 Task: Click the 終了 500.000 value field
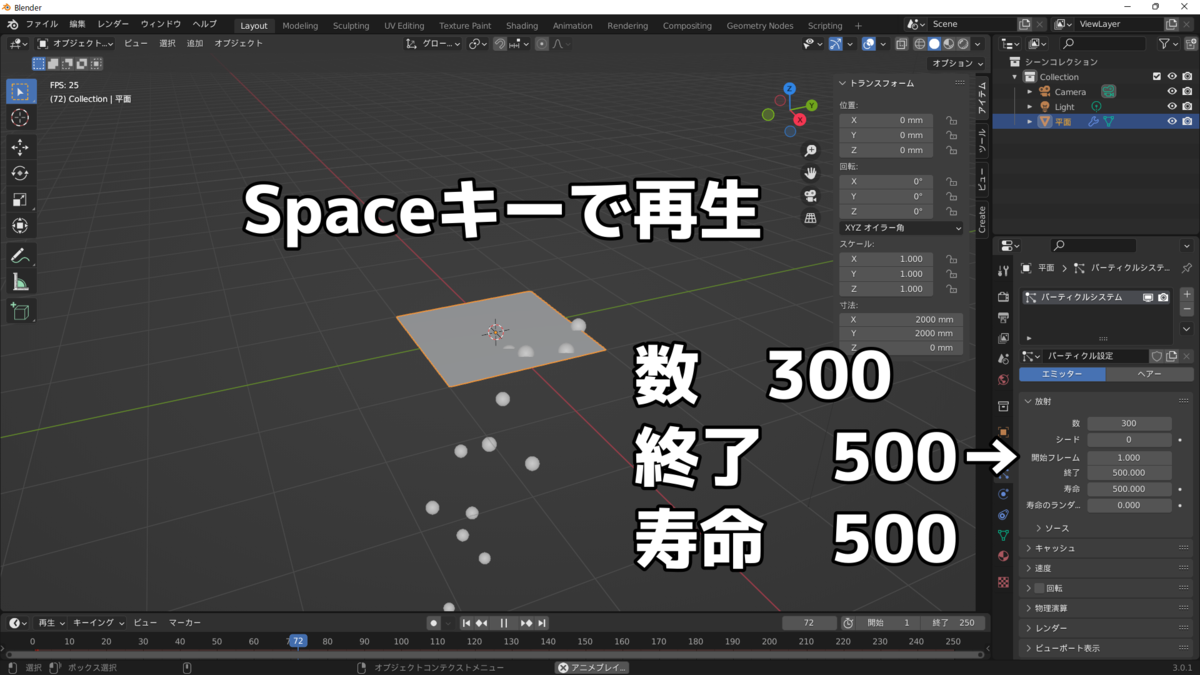[1129, 473]
